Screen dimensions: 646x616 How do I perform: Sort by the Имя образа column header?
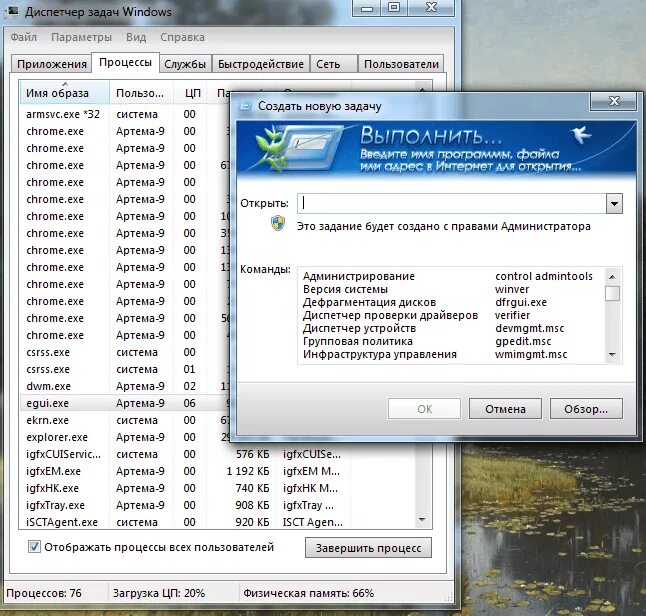(x=64, y=93)
